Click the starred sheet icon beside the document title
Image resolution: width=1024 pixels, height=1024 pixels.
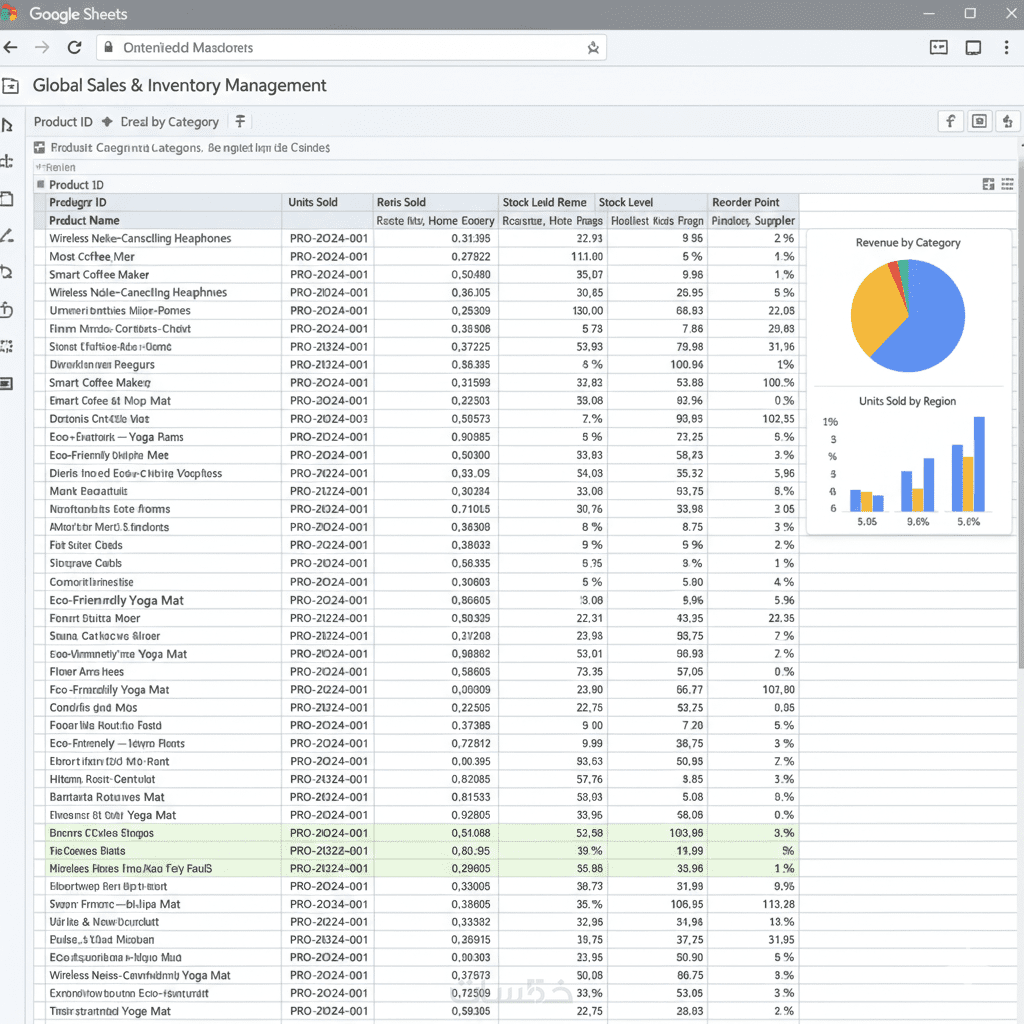pyautogui.click(x=10, y=86)
